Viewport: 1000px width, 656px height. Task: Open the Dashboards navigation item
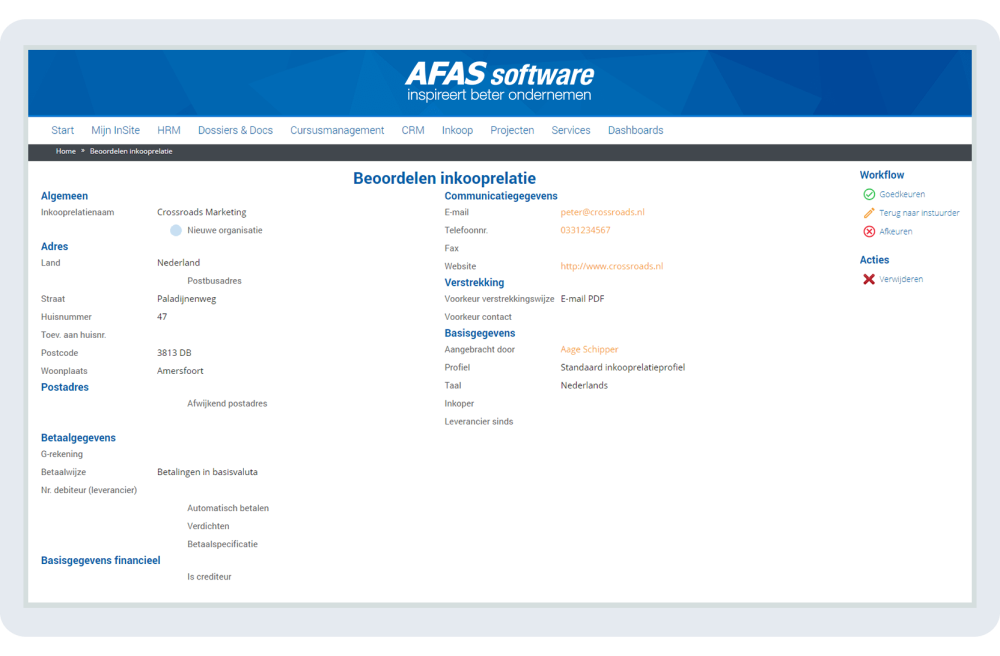635,130
